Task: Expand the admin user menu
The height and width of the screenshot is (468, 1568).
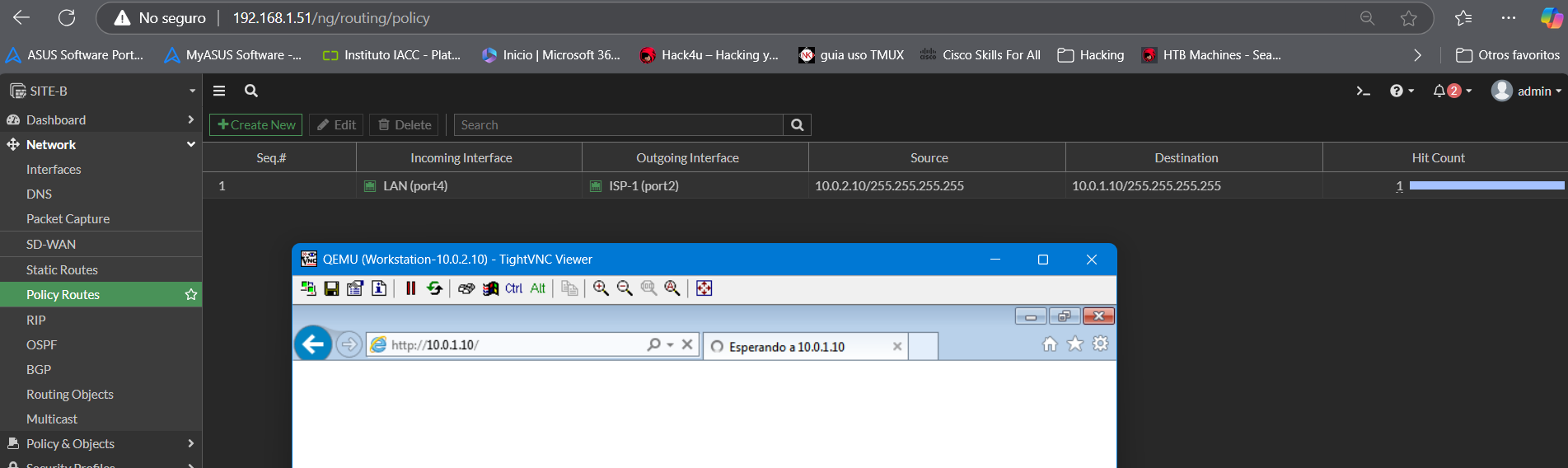Action: (1526, 91)
